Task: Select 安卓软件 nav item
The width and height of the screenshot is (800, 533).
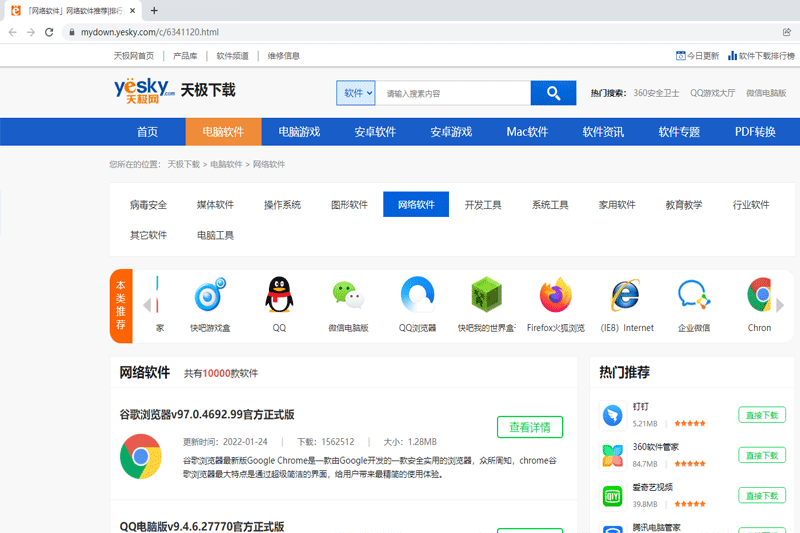Action: (375, 132)
